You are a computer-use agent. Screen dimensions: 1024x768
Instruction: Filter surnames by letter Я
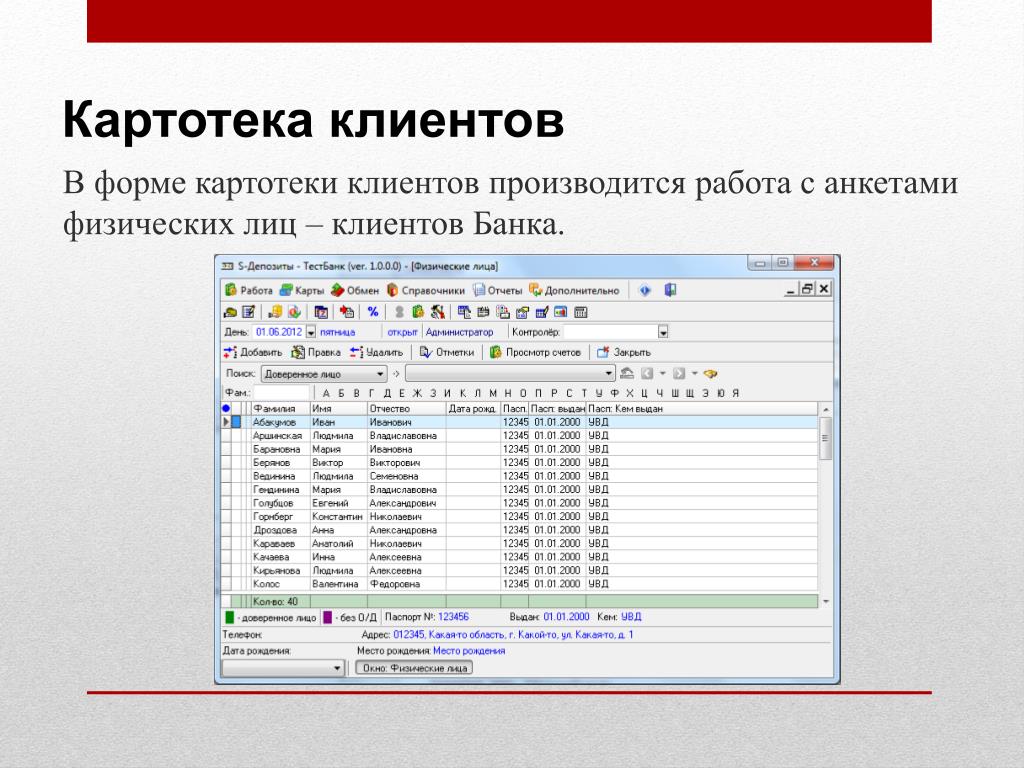coord(736,393)
